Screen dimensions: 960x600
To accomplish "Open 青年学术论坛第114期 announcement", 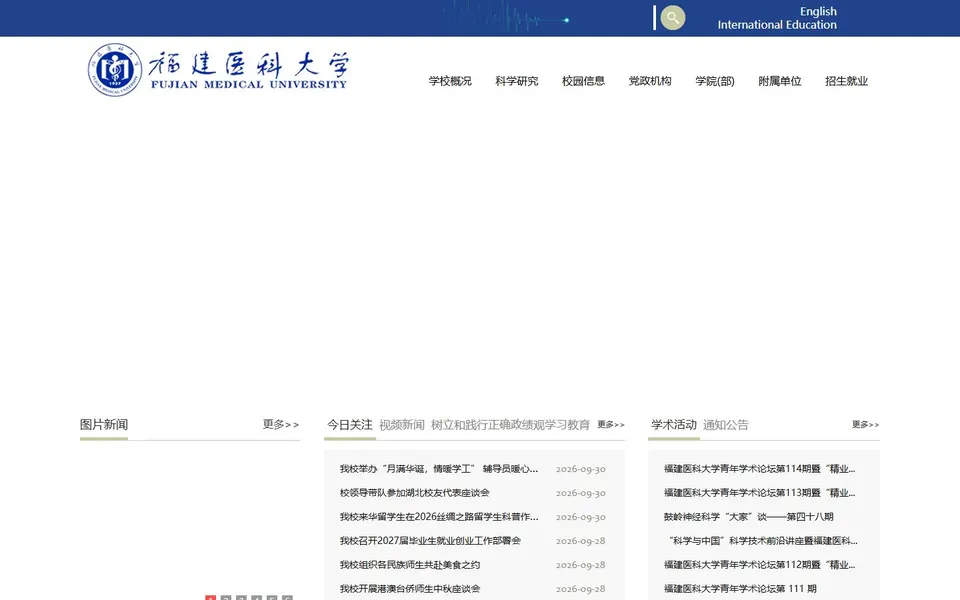I will (760, 469).
